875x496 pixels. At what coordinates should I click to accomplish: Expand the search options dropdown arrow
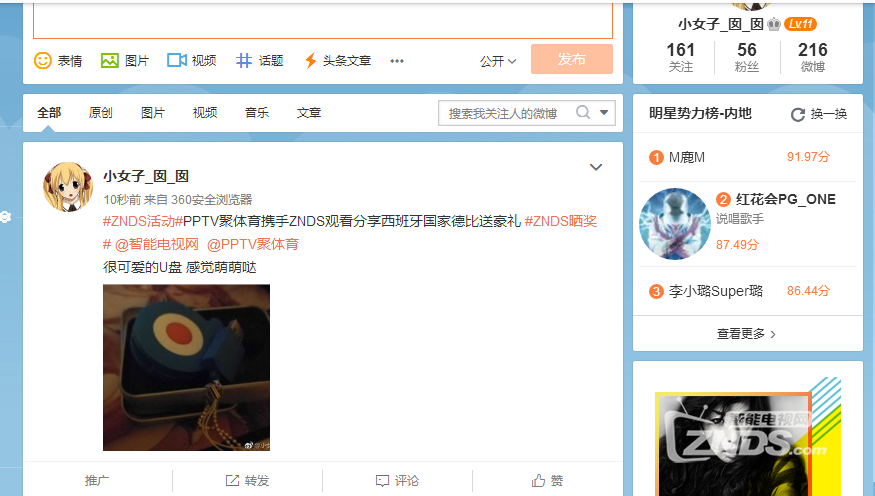(x=604, y=113)
